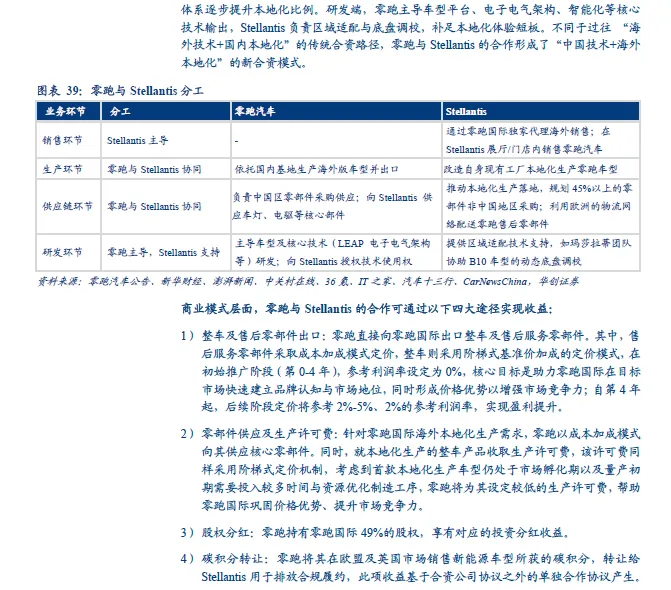The height and width of the screenshot is (590, 671).
Task: Click the '本地化' 的新合资模式 paragraph ending
Action: click(244, 63)
